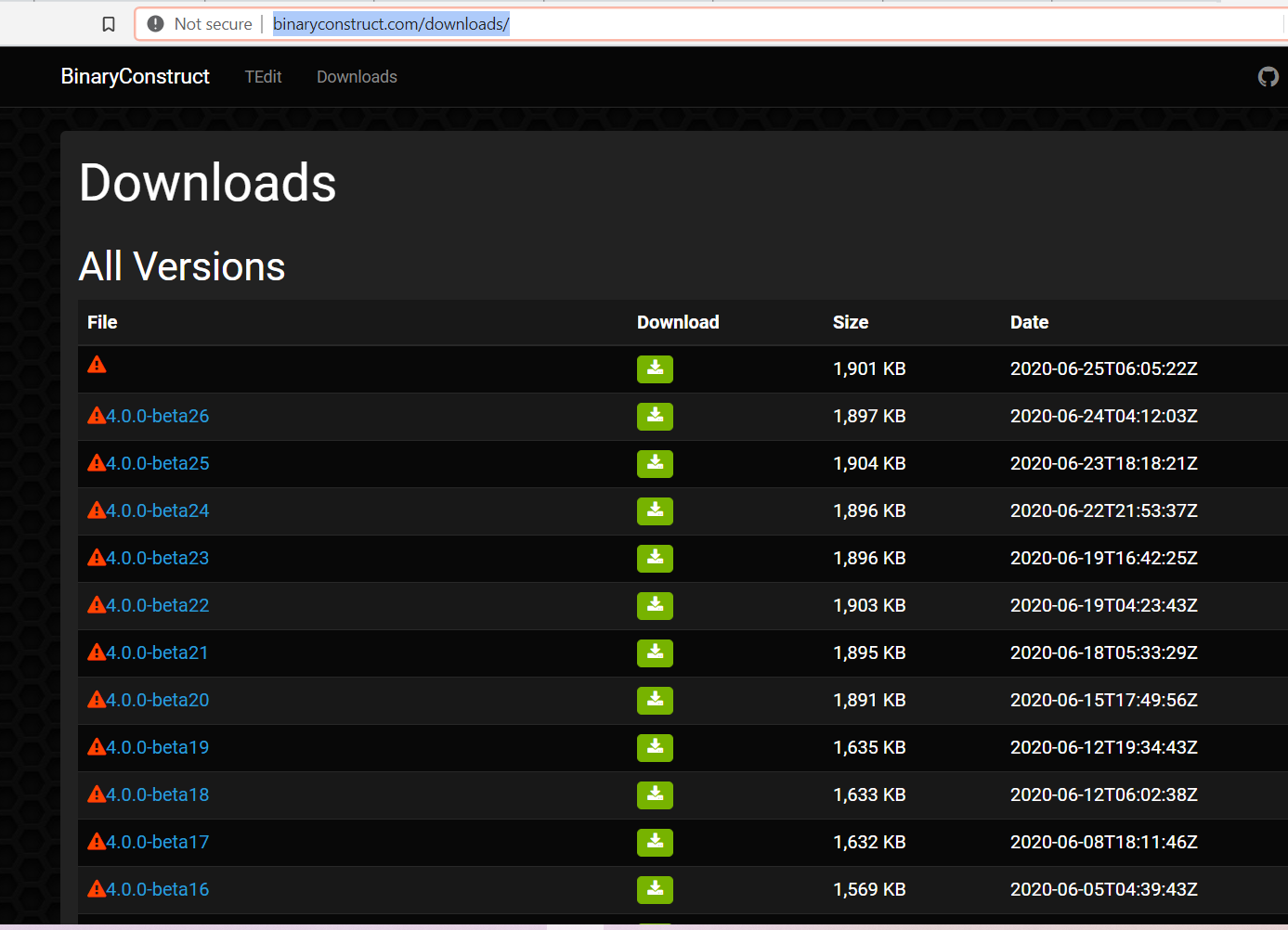Click the download icon for 4.0.0-beta19

(655, 747)
